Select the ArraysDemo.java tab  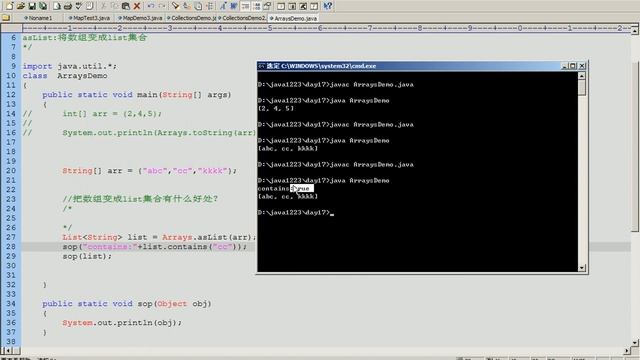[x=293, y=18]
